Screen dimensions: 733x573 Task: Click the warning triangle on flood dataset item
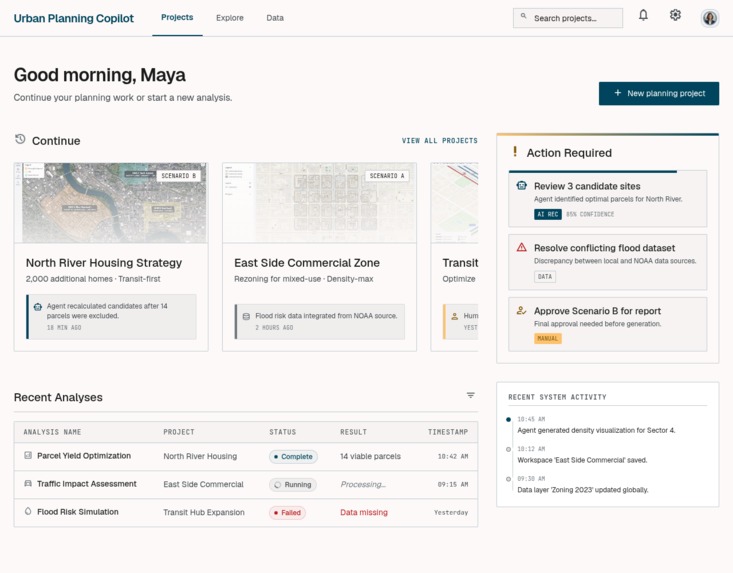(521, 247)
